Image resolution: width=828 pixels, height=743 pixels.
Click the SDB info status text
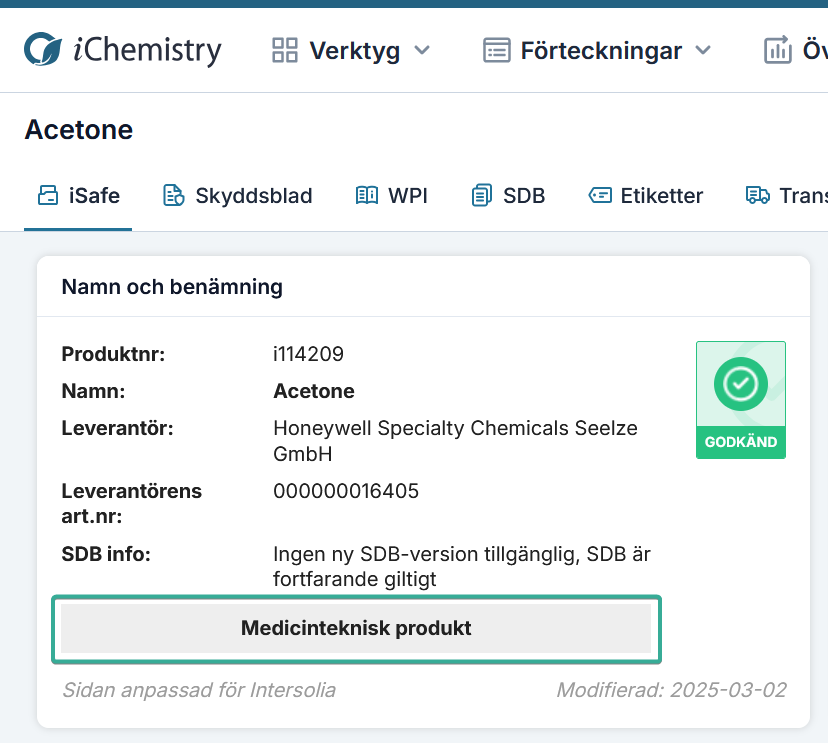coord(462,567)
